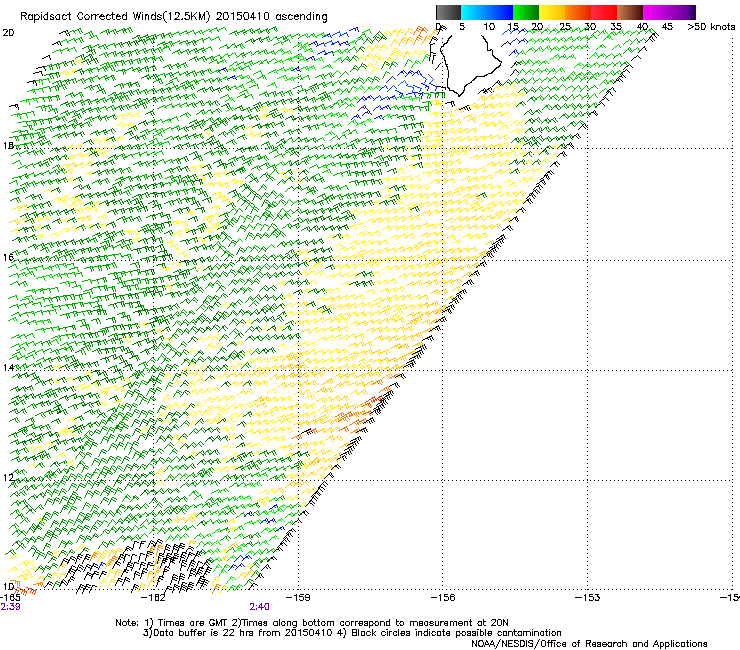Viewport: 740px width, 650px height.
Task: Click the orange 25-30 knots legend color
Action: pos(578,12)
